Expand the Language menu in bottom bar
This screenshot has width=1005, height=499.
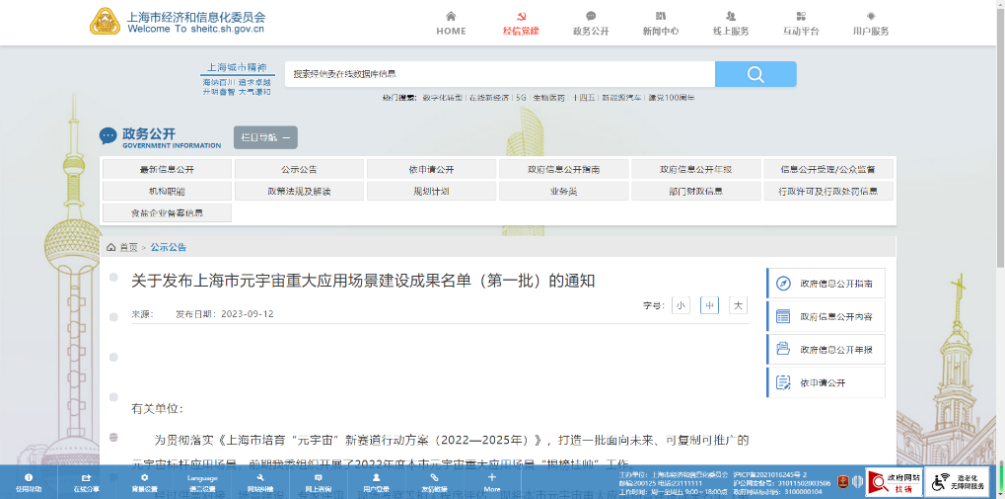coord(202,484)
